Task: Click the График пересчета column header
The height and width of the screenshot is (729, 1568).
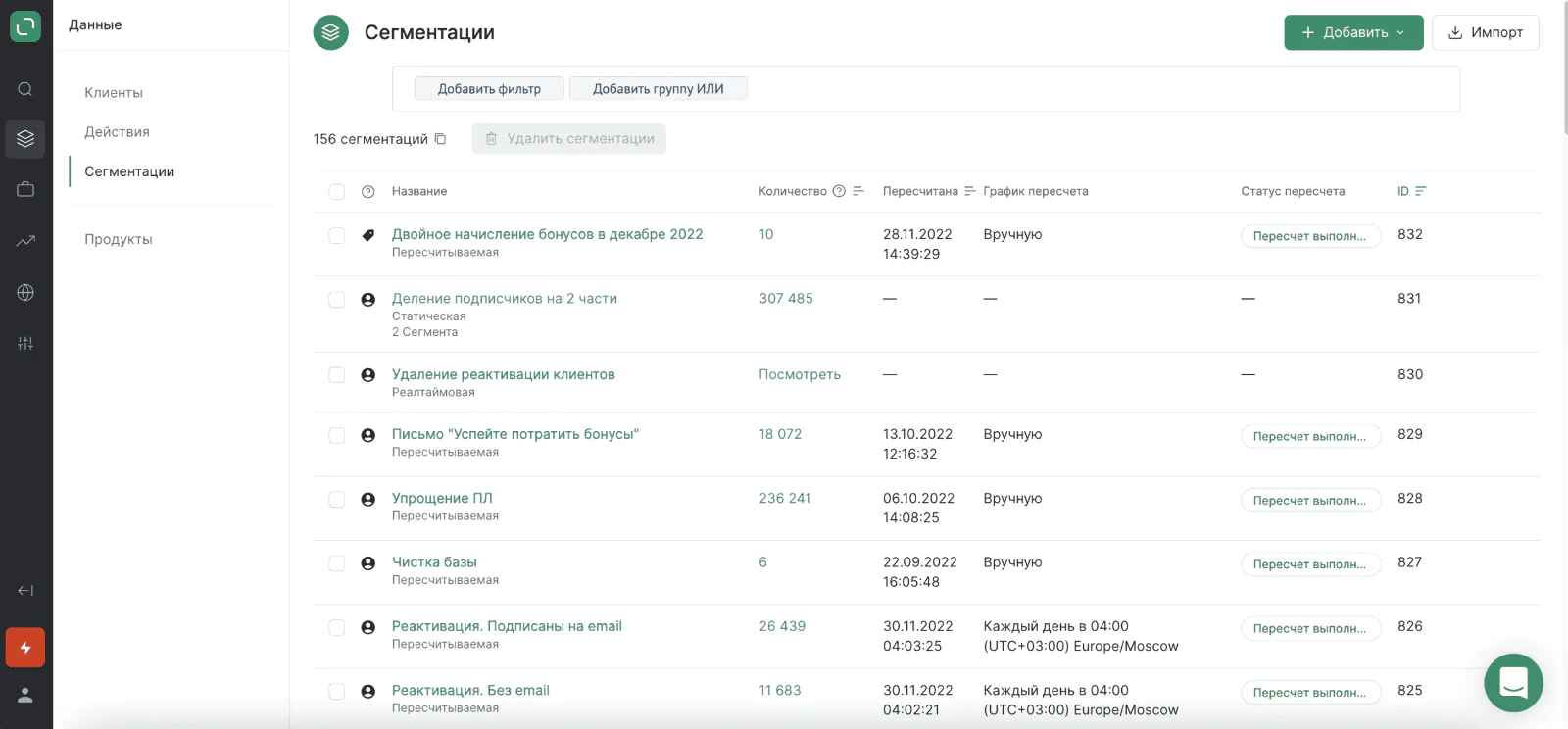Action: [x=1036, y=191]
